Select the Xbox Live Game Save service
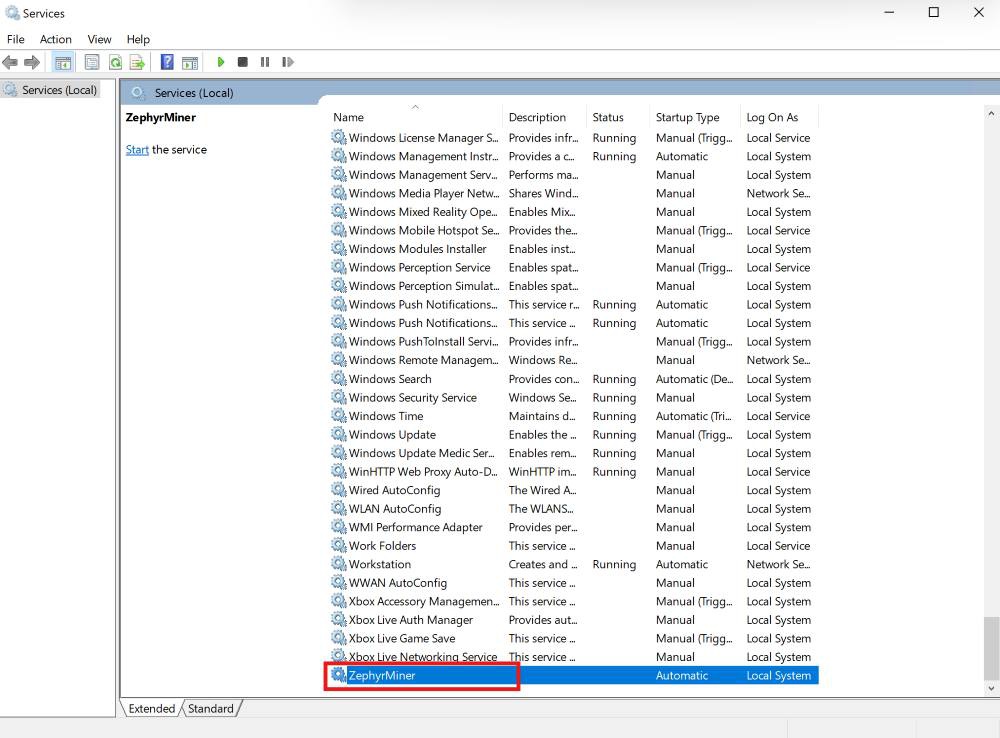This screenshot has height=738, width=1000. coord(573,638)
